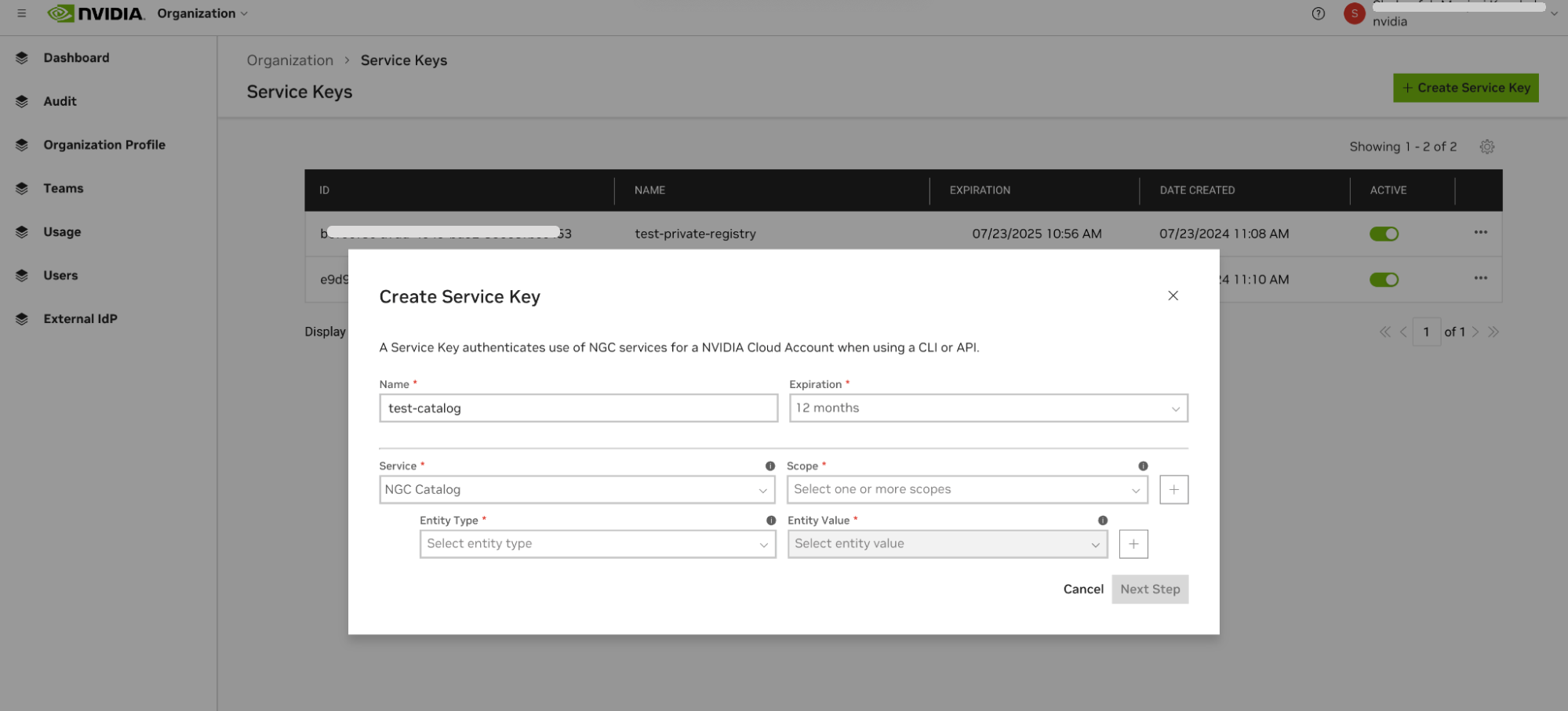Open the Service NGC Catalog dropdown
1568x711 pixels.
[x=577, y=490]
